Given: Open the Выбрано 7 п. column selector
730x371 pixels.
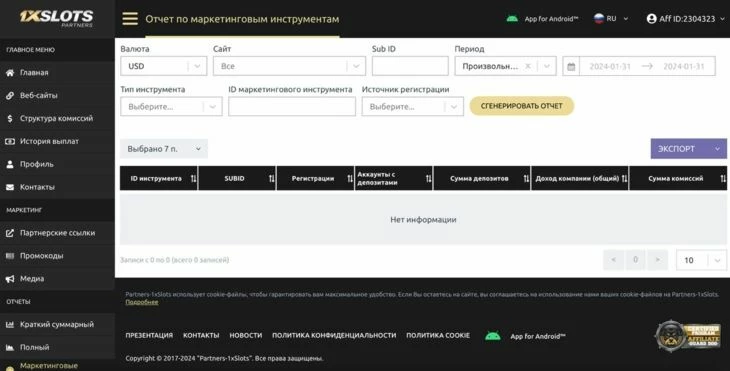Looking at the screenshot, I should pos(164,149).
